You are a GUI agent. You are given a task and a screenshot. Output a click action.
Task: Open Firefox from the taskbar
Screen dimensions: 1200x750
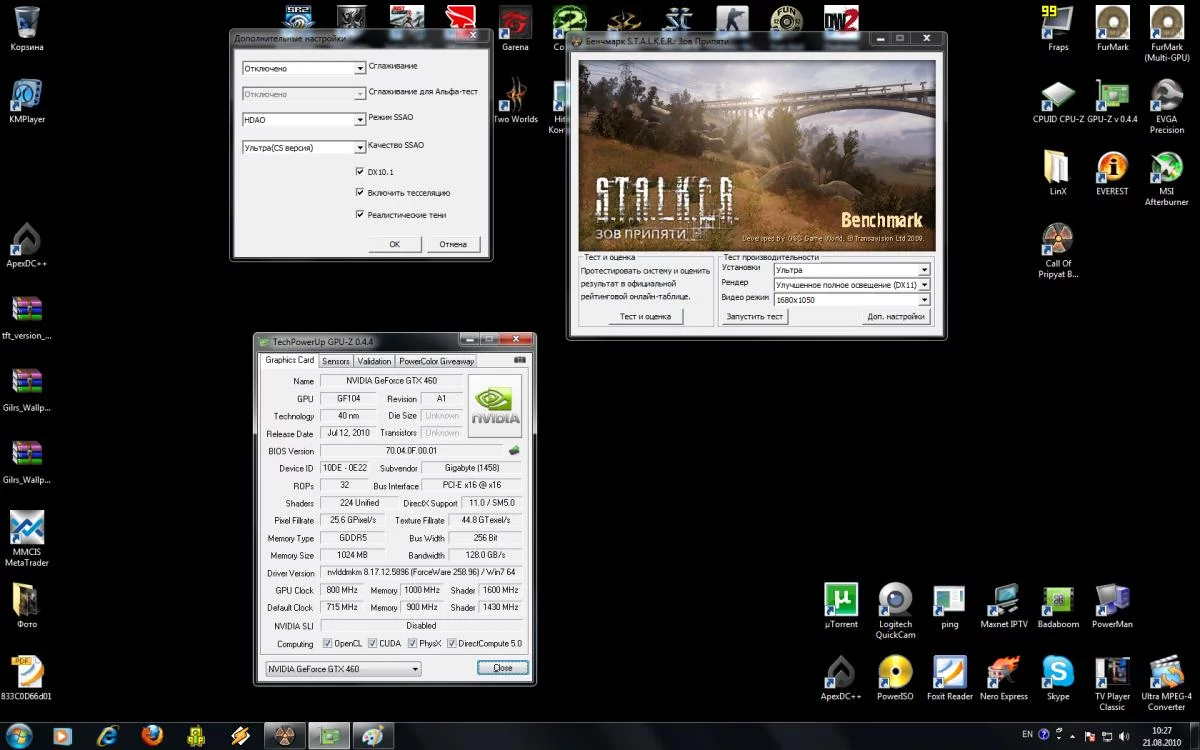pos(152,735)
